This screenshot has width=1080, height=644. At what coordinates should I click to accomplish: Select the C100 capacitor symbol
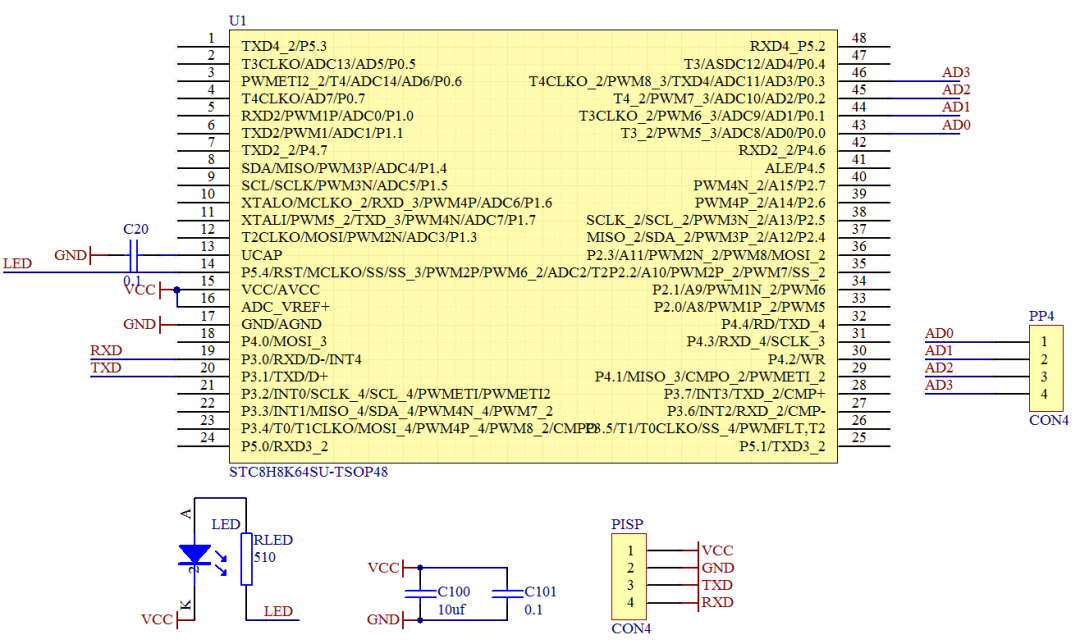420,594
